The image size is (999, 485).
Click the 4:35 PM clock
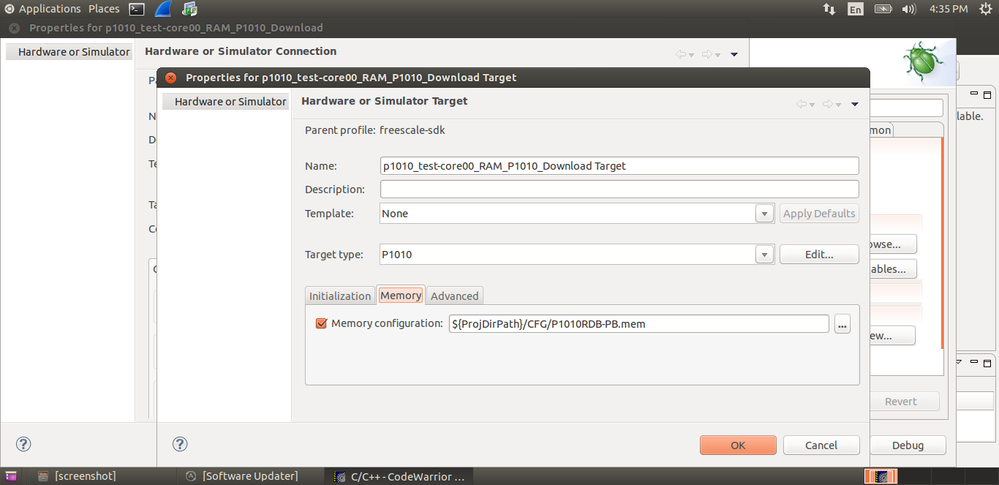[x=949, y=9]
